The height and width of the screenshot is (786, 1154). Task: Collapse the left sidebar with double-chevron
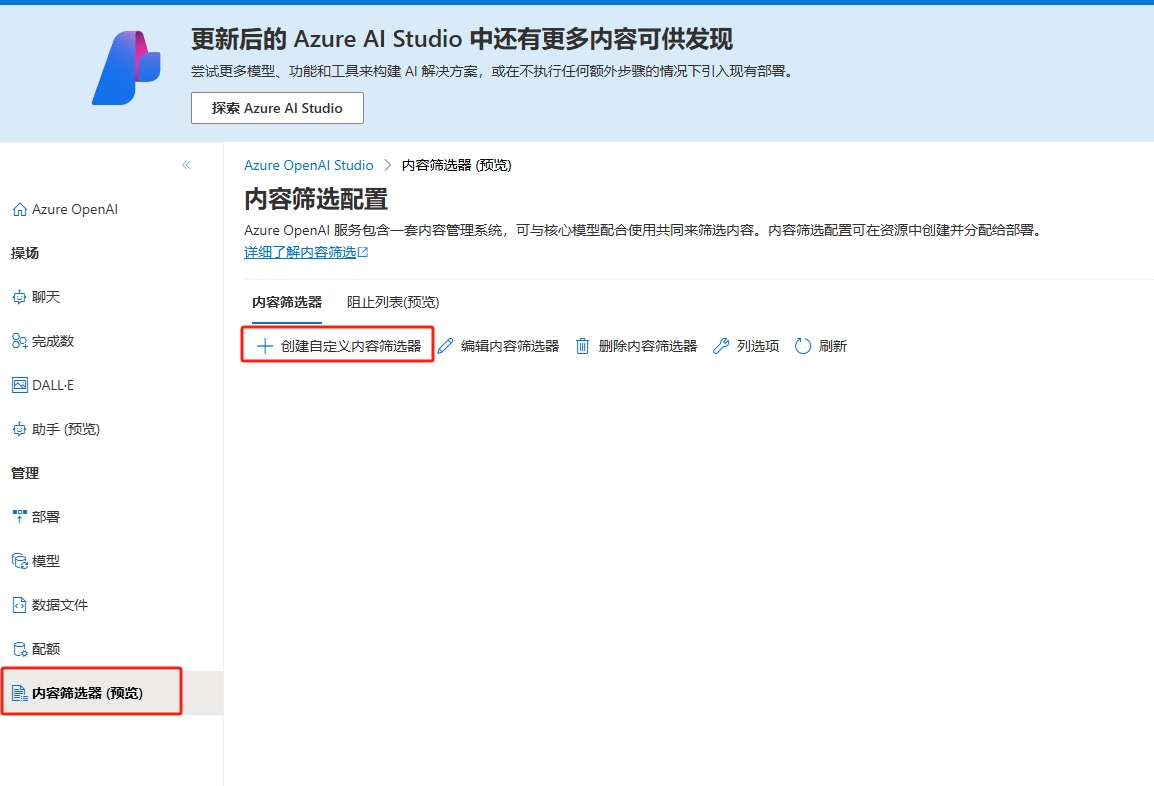coord(186,165)
